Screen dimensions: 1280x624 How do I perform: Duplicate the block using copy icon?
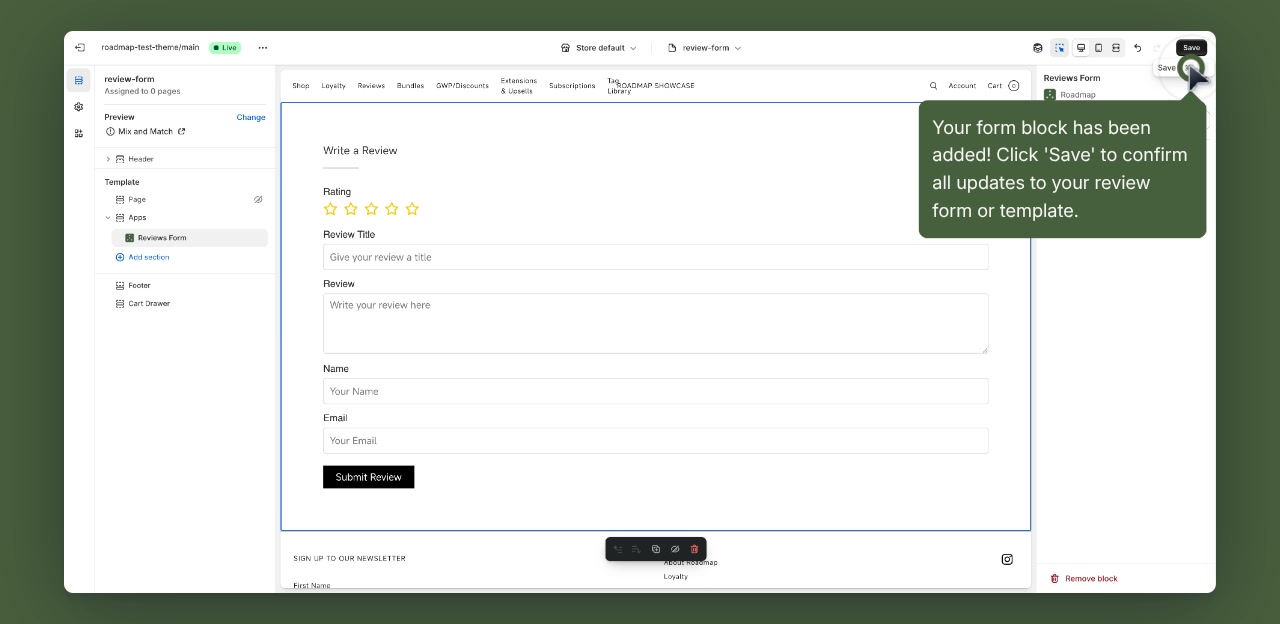[x=656, y=549]
